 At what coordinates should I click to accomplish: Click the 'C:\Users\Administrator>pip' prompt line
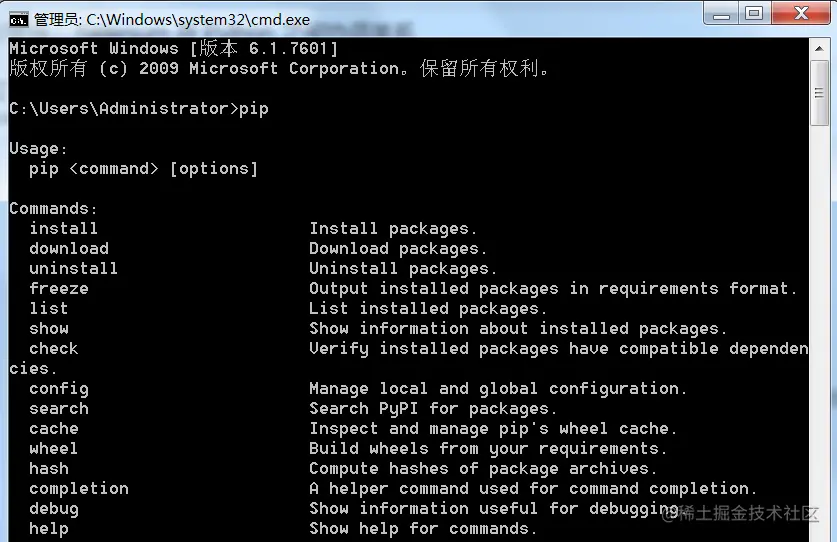coord(139,109)
